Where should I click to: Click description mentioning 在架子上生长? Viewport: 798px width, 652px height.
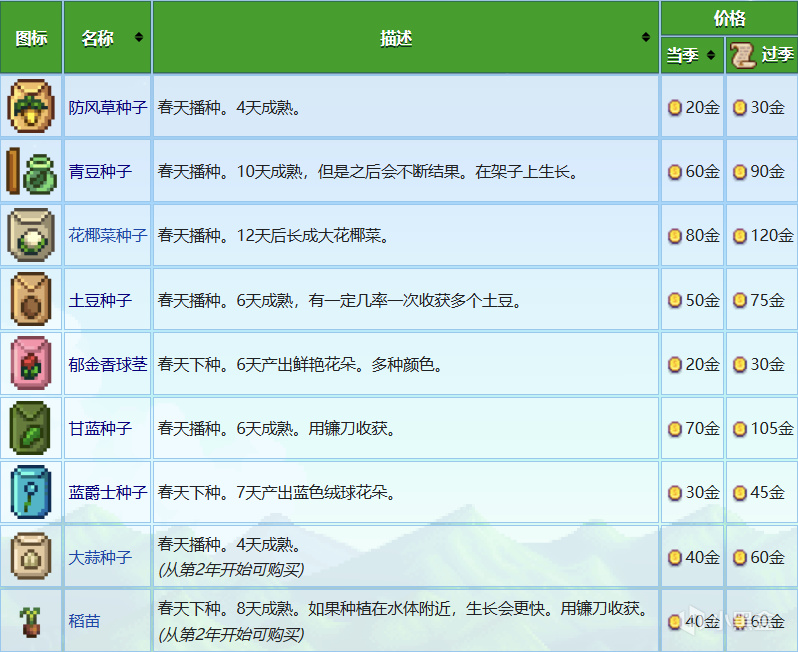pos(368,172)
